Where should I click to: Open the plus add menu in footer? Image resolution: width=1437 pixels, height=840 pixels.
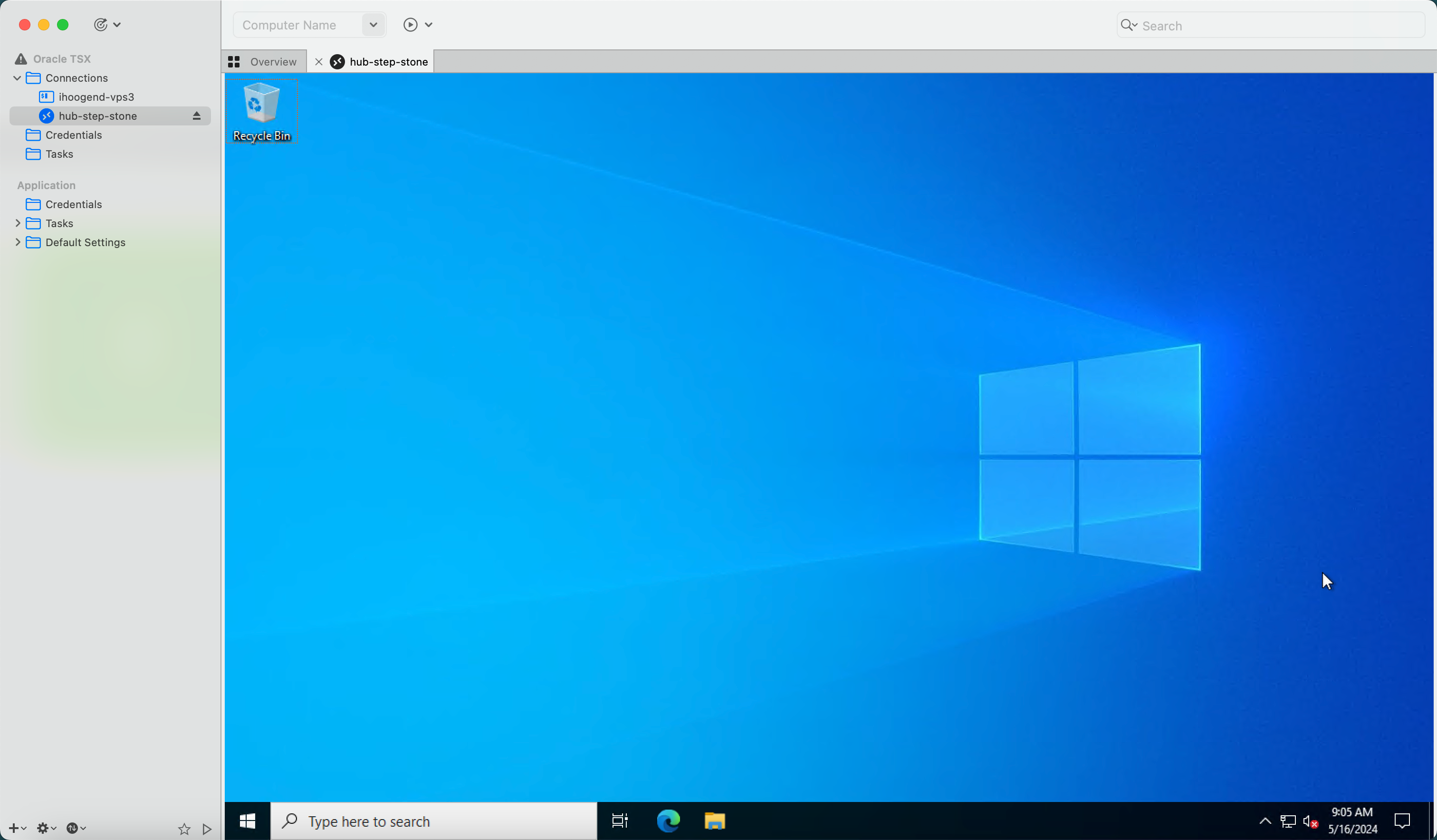tap(17, 828)
